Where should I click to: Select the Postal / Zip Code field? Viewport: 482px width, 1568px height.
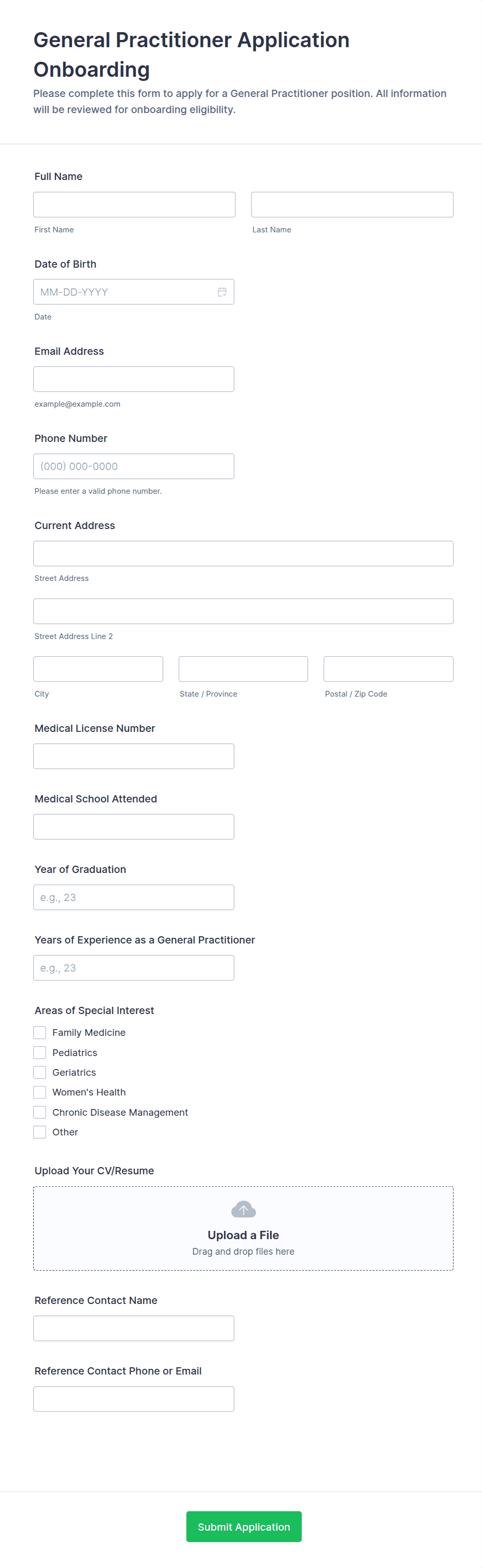(388, 669)
